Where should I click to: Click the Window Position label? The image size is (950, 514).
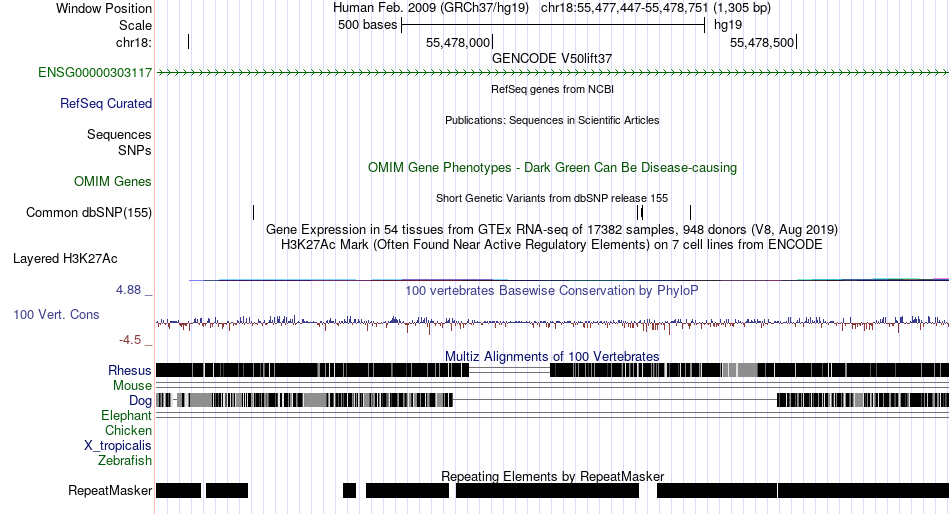[x=104, y=8]
